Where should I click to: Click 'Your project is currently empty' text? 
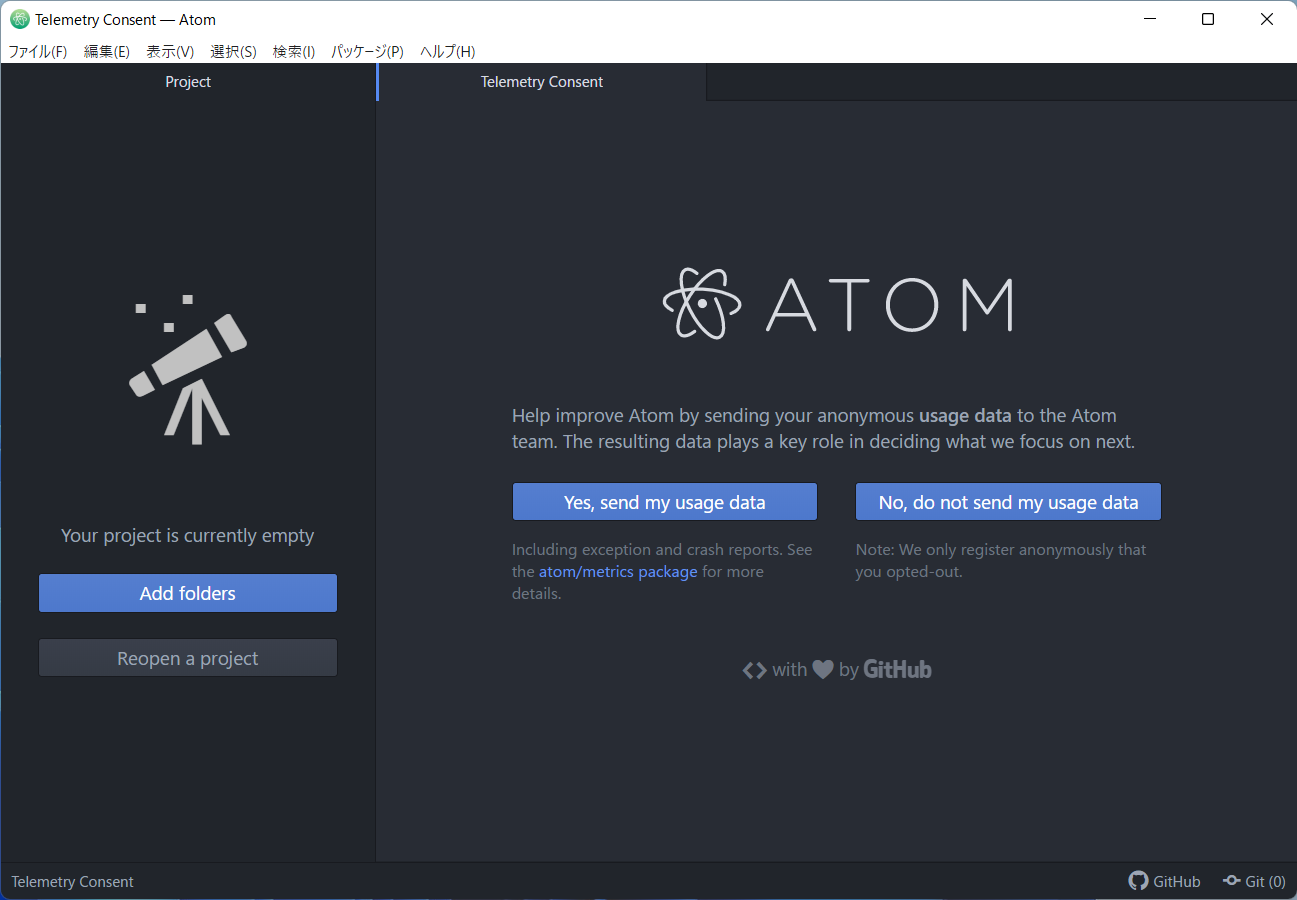(188, 536)
